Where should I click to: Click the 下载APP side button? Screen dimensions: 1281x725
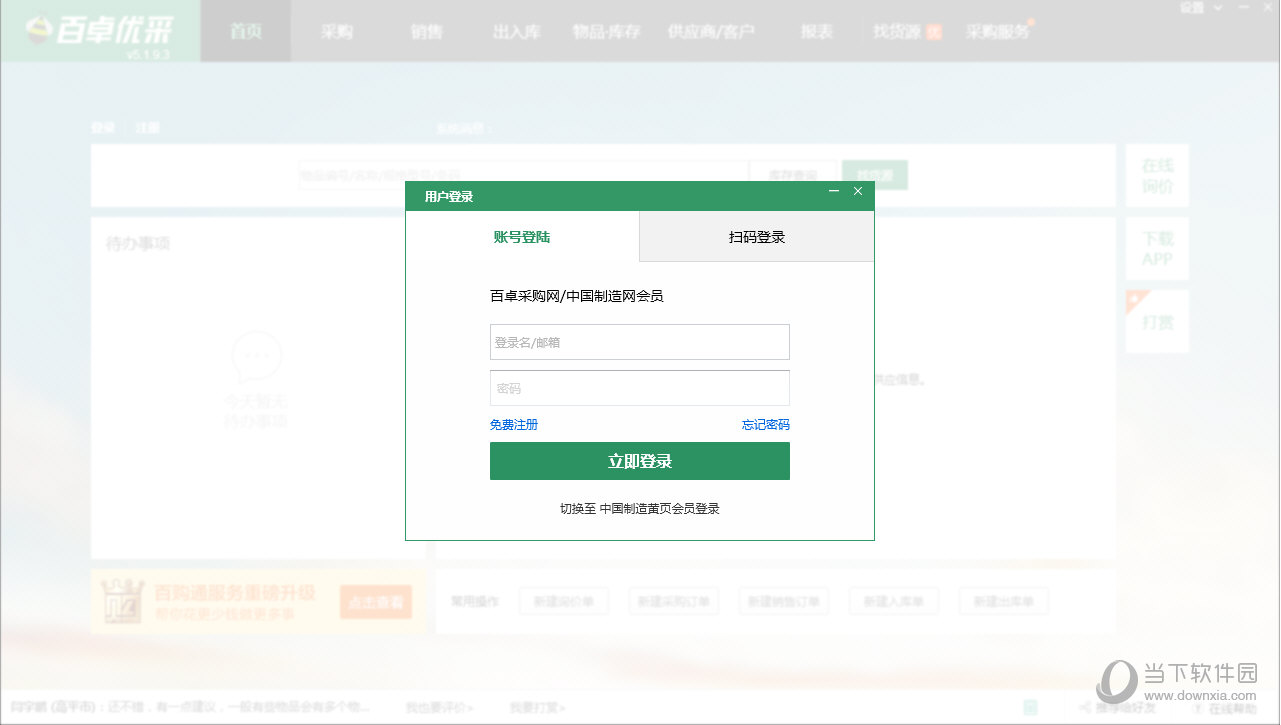[1158, 249]
